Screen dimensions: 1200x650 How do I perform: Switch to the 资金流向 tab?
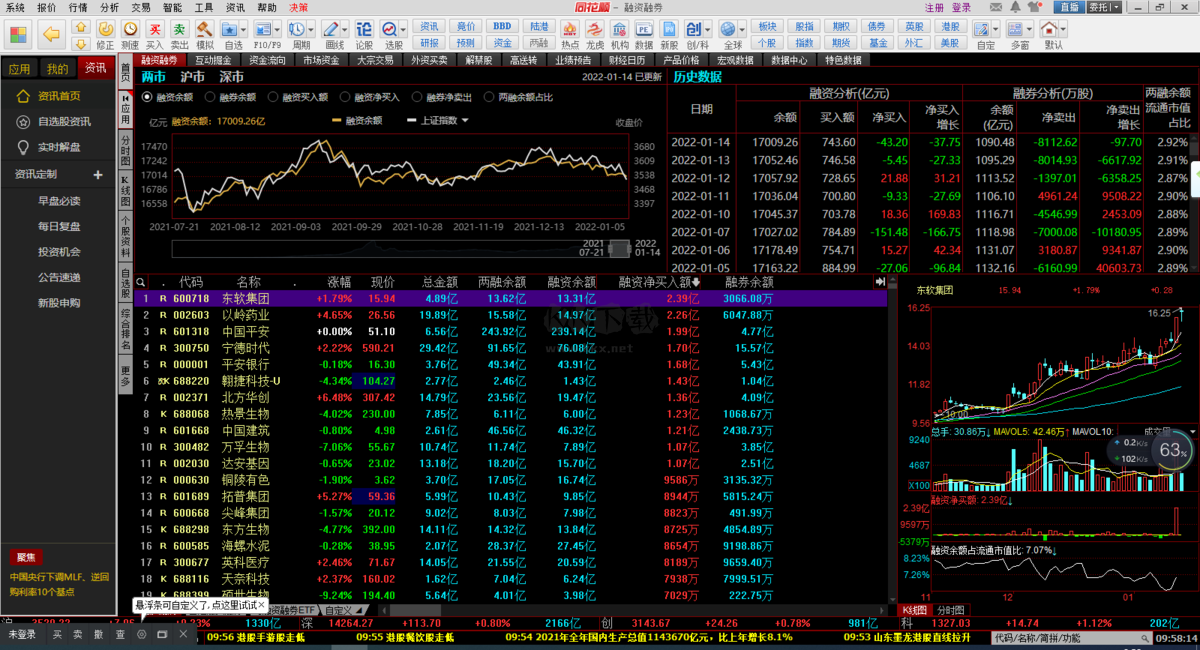[267, 61]
